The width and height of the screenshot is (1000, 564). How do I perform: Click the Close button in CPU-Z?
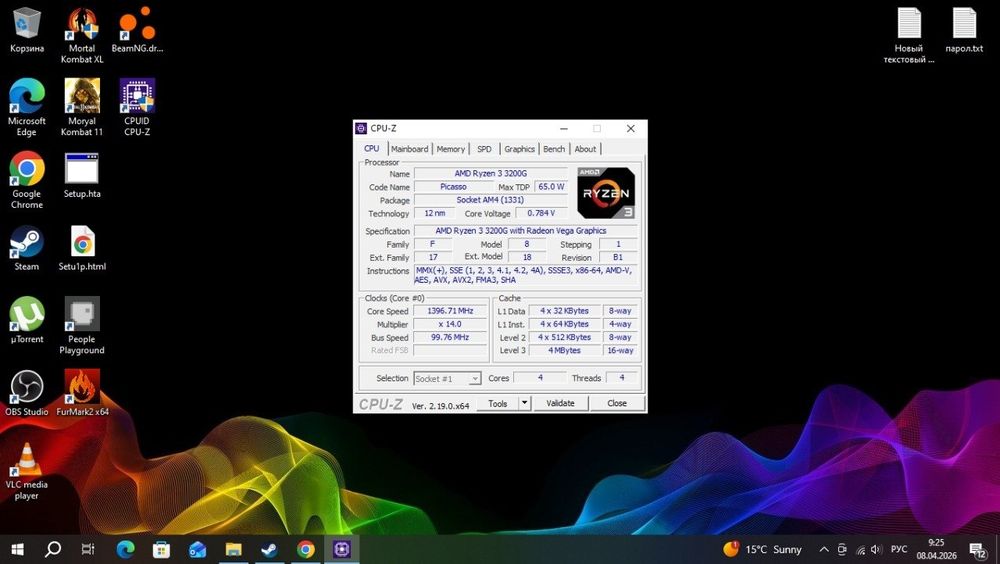tap(617, 403)
